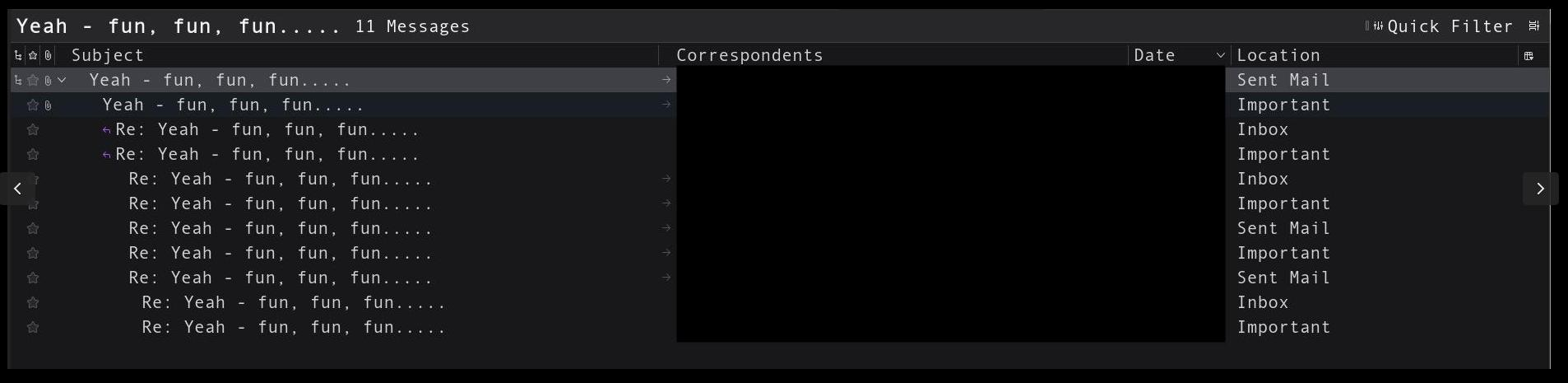Open the first reply with purple reply arrow
The height and width of the screenshot is (383, 1568).
point(267,129)
